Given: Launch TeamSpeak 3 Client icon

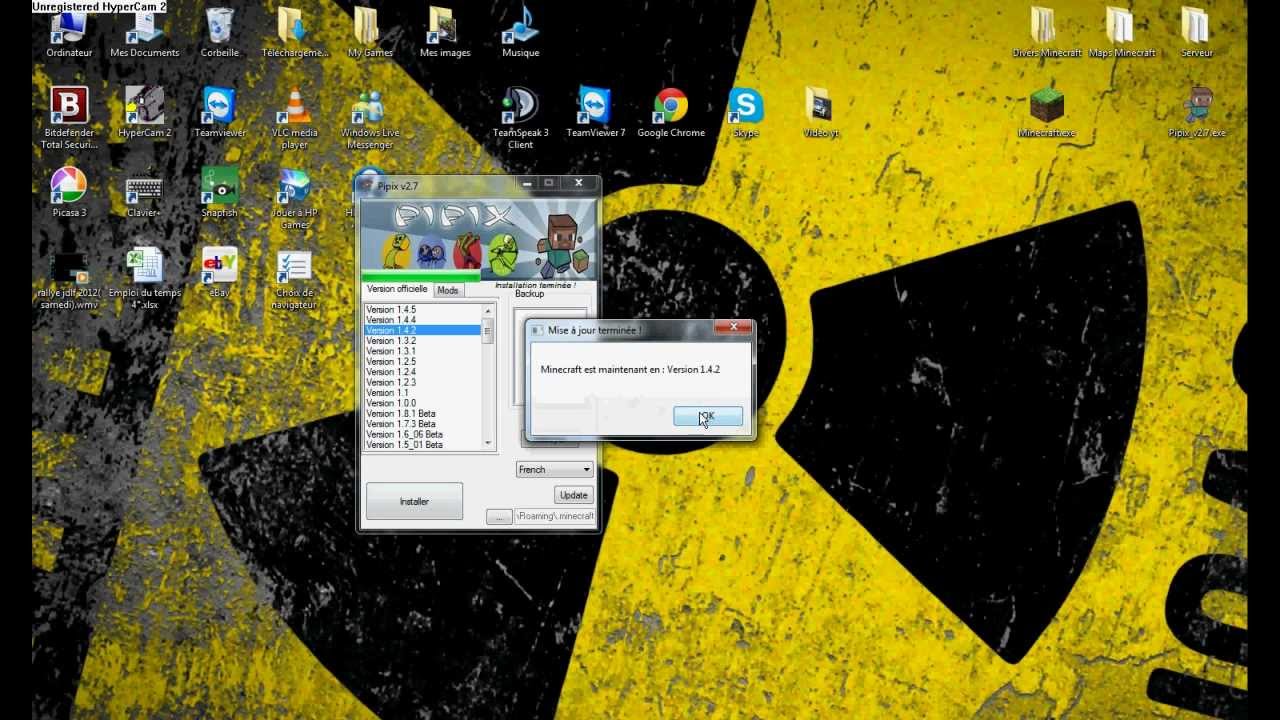Looking at the screenshot, I should coord(520,117).
